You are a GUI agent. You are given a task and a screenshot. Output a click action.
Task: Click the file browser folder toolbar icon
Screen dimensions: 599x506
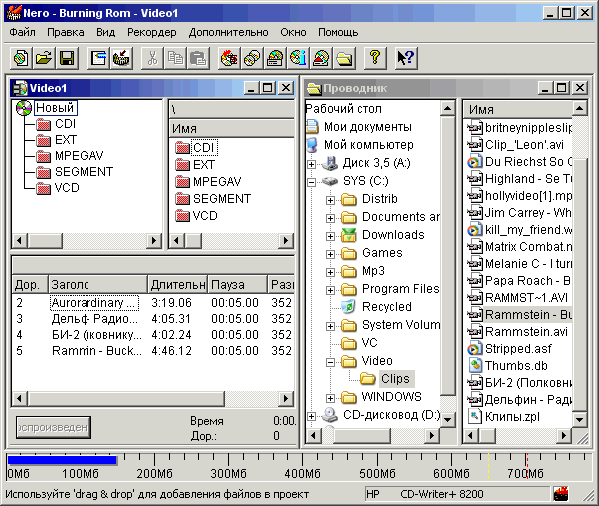click(x=344, y=58)
